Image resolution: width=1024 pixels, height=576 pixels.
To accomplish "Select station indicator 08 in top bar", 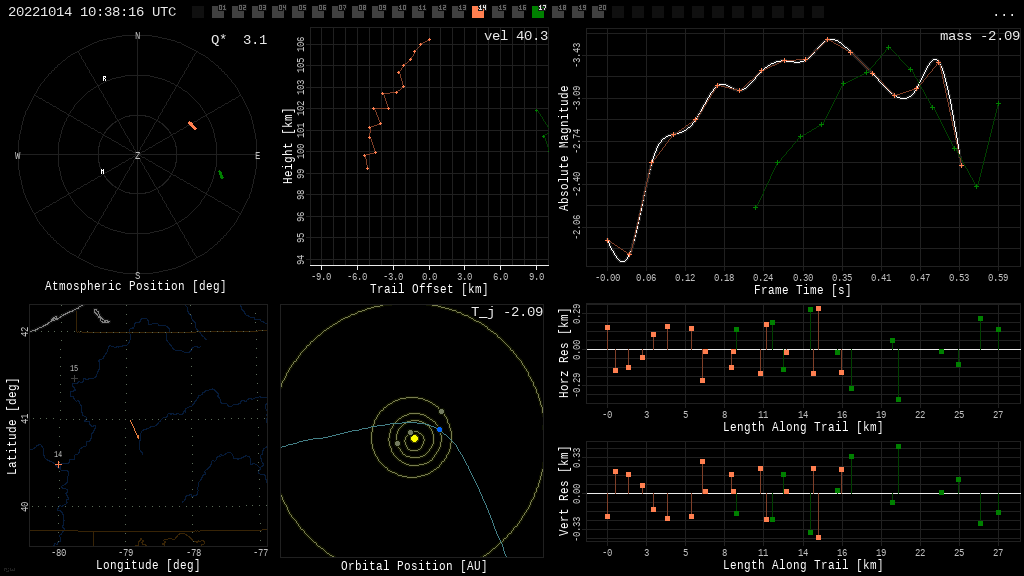I will (x=358, y=11).
